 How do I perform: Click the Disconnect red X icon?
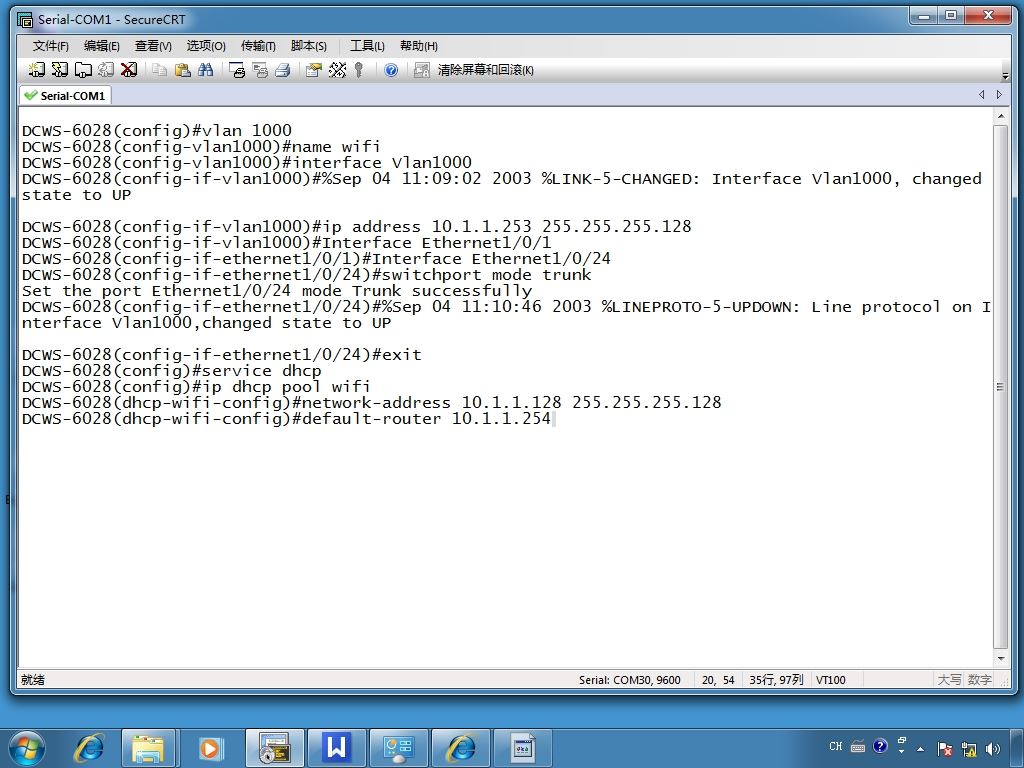[129, 70]
